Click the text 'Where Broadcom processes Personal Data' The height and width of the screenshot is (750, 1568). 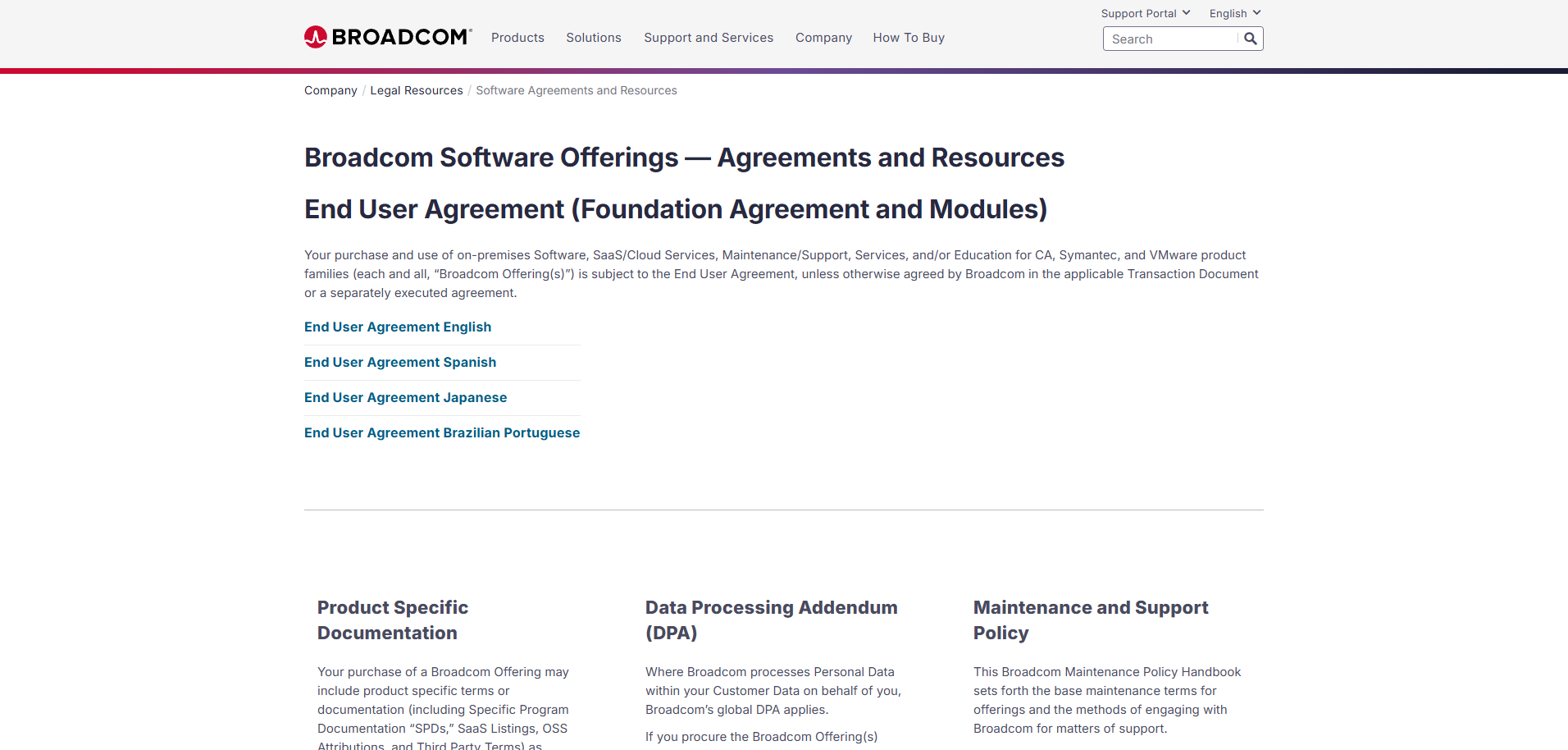tap(770, 672)
